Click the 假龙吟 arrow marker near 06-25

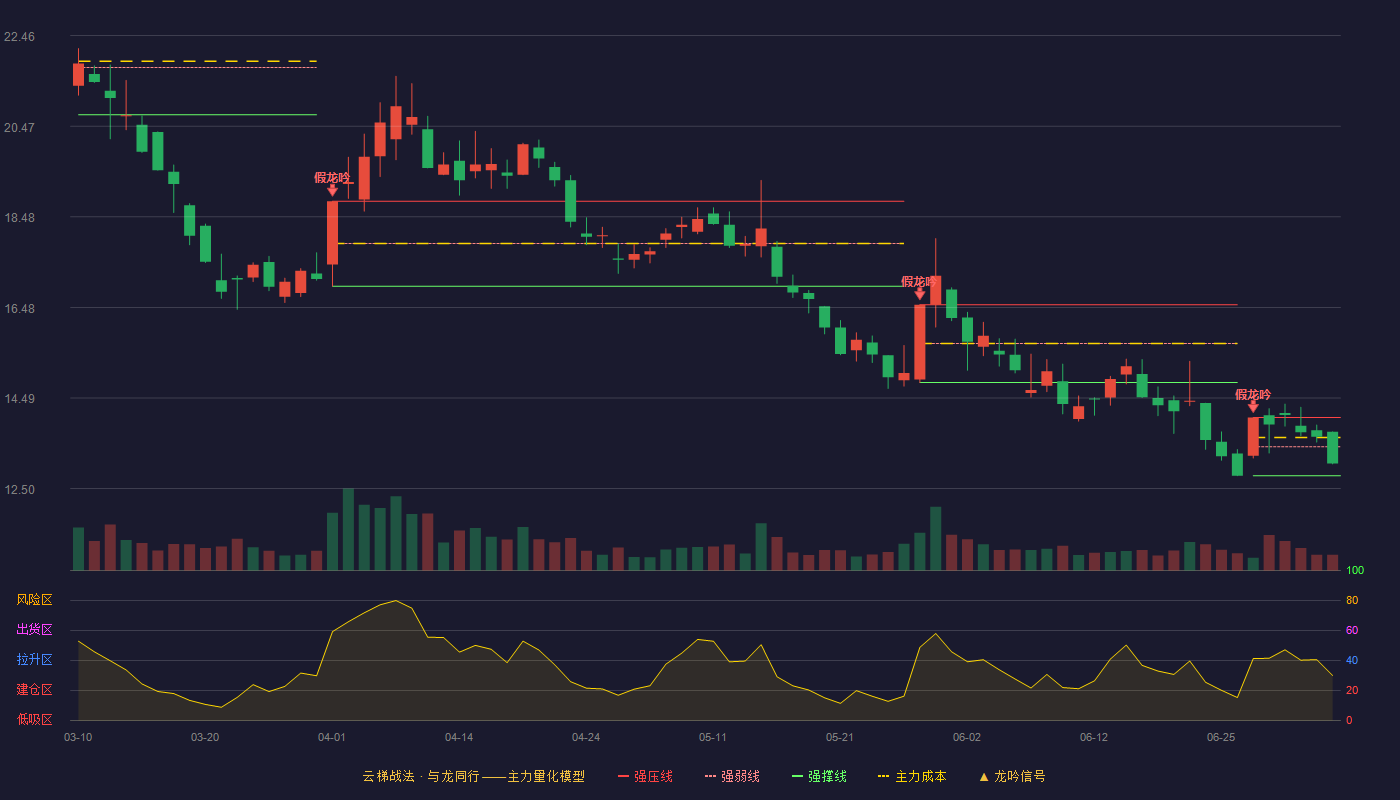(x=1253, y=407)
